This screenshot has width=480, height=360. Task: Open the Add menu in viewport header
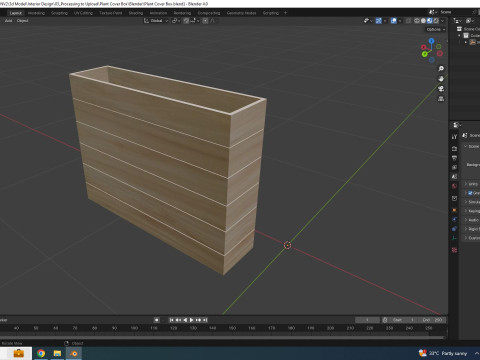8,21
